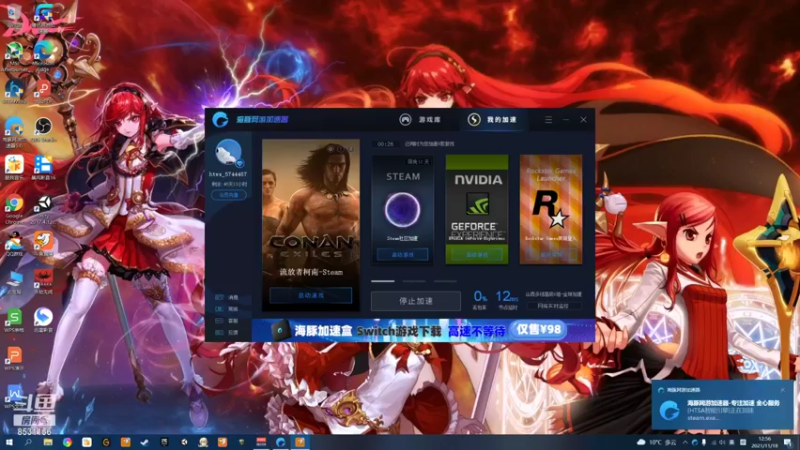
Task: Start the Rockstar Launcher card button
Action: 551,254
